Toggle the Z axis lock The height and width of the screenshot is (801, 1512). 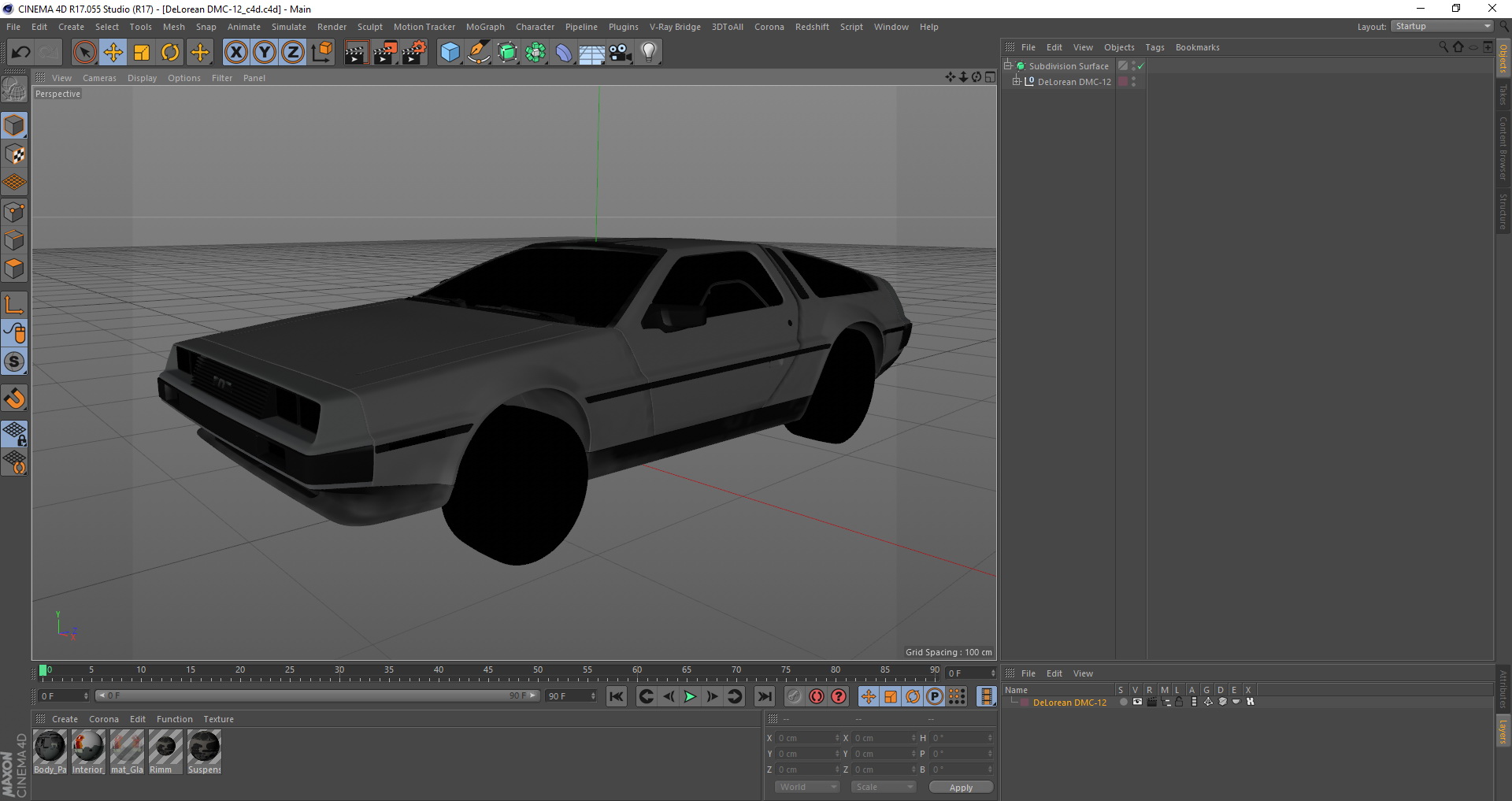(x=293, y=53)
